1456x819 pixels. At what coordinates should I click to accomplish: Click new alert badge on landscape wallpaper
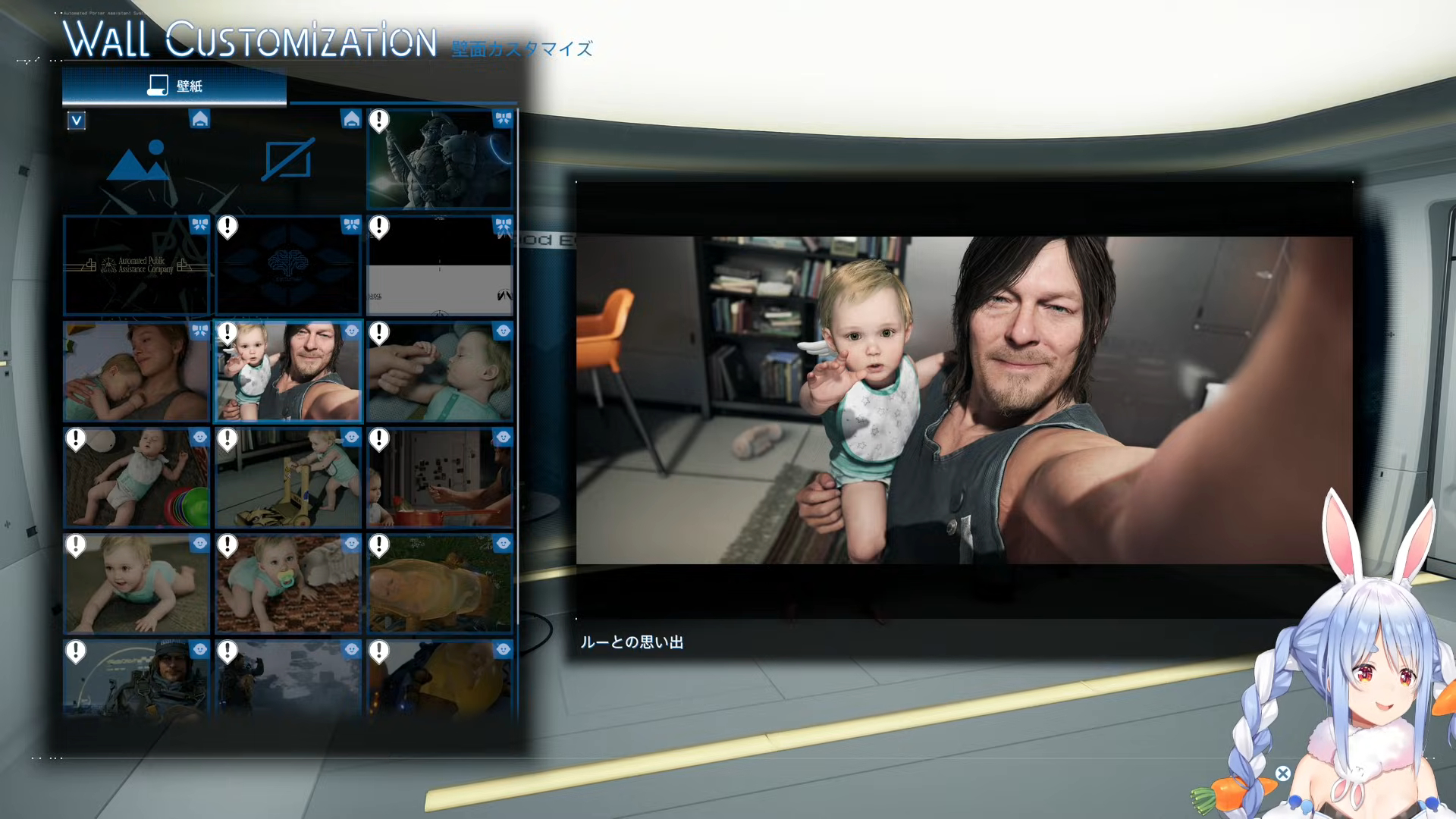379,226
